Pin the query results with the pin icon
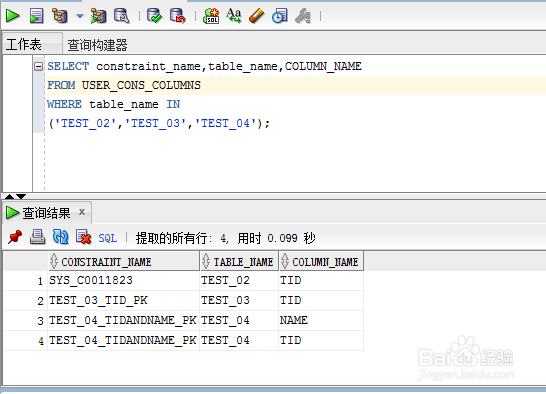This screenshot has height=394, width=546. (15, 237)
